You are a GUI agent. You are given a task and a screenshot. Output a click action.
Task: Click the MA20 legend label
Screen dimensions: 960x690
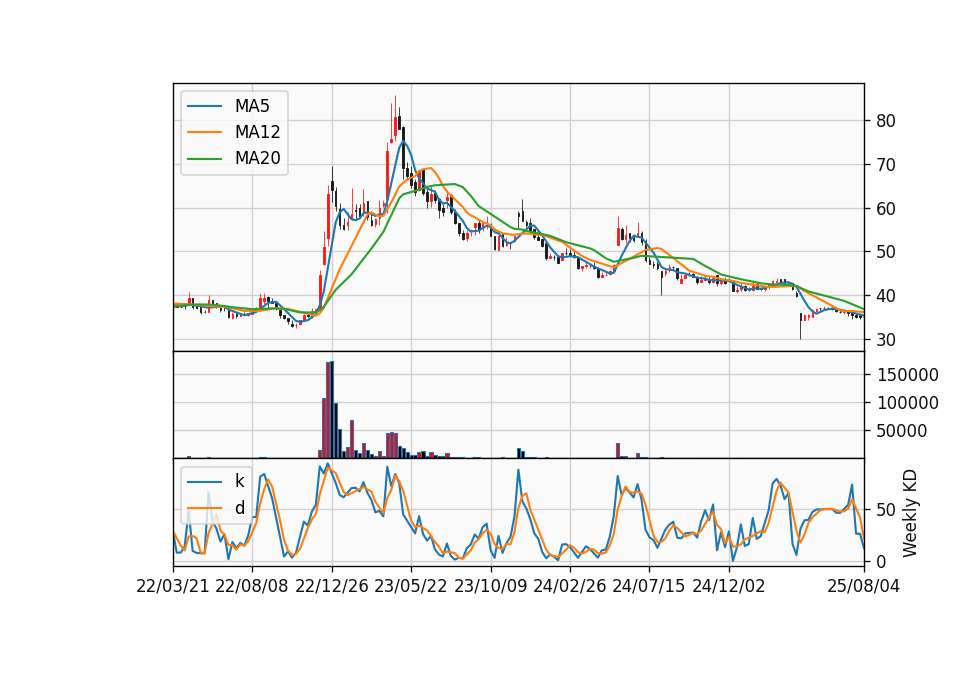[x=257, y=159]
